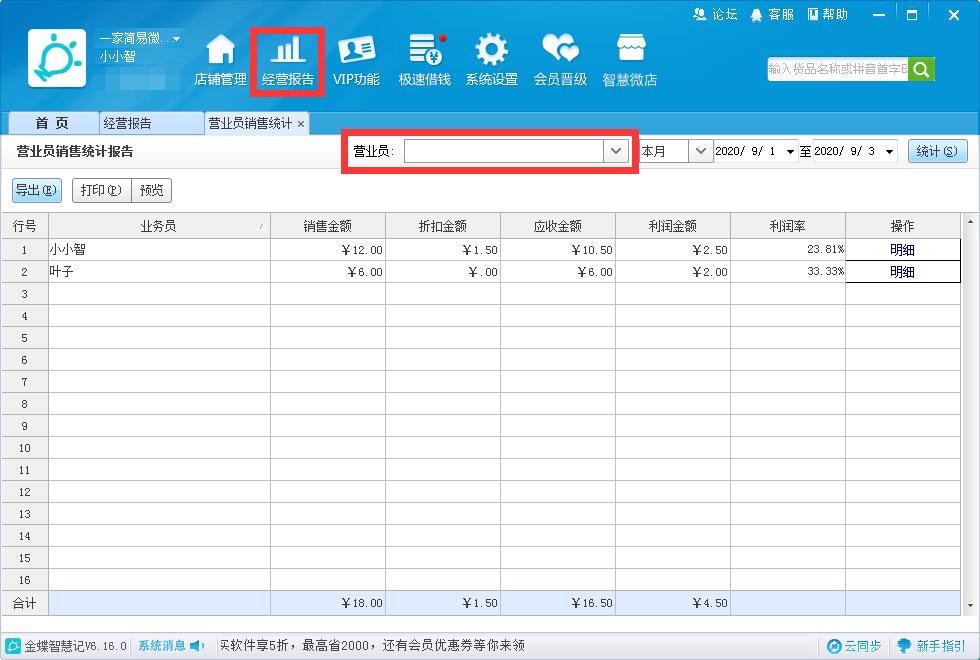Click table scrollbar up arrow

click(x=970, y=221)
